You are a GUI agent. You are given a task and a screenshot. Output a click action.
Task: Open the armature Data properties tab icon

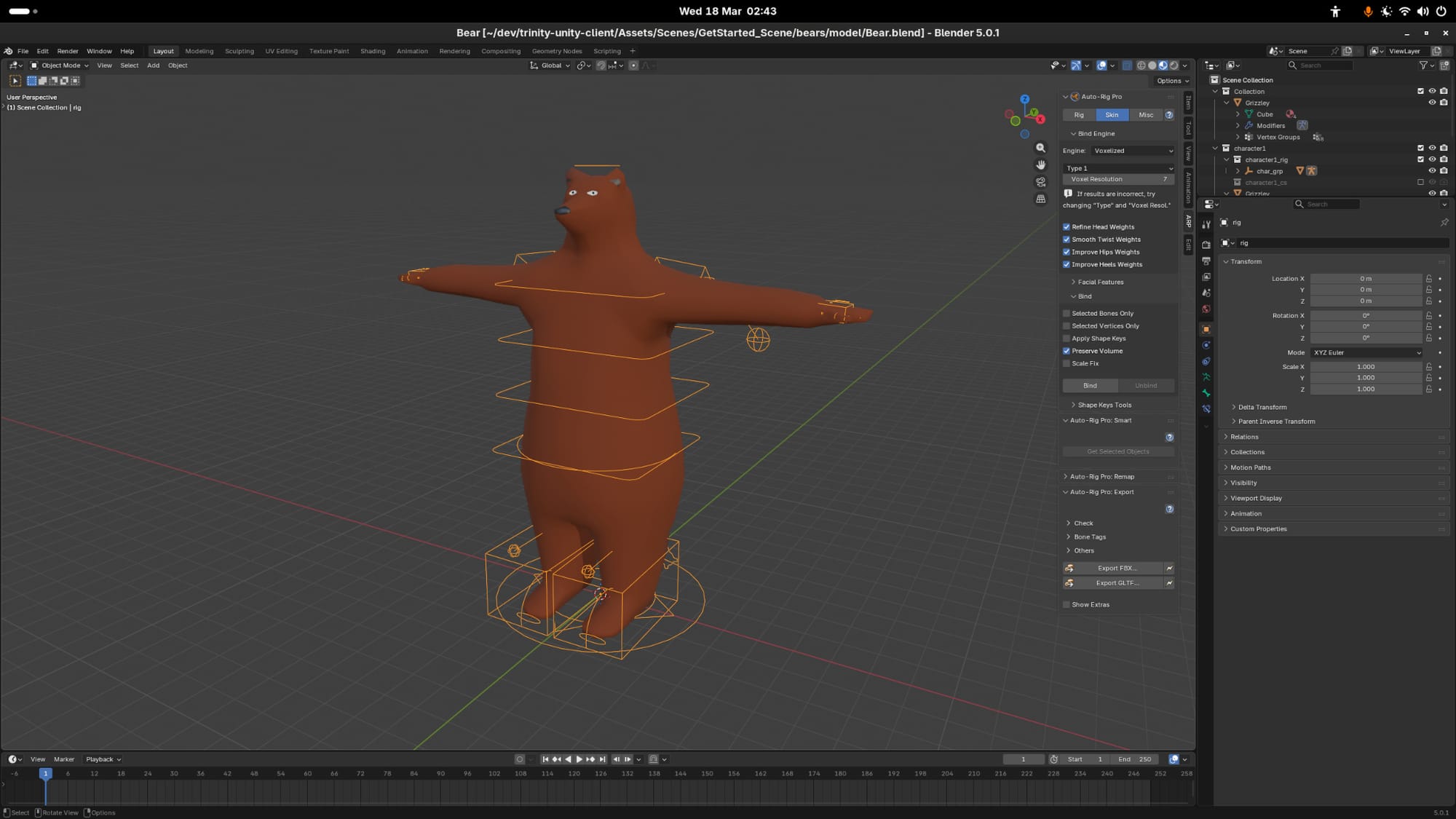click(x=1206, y=377)
